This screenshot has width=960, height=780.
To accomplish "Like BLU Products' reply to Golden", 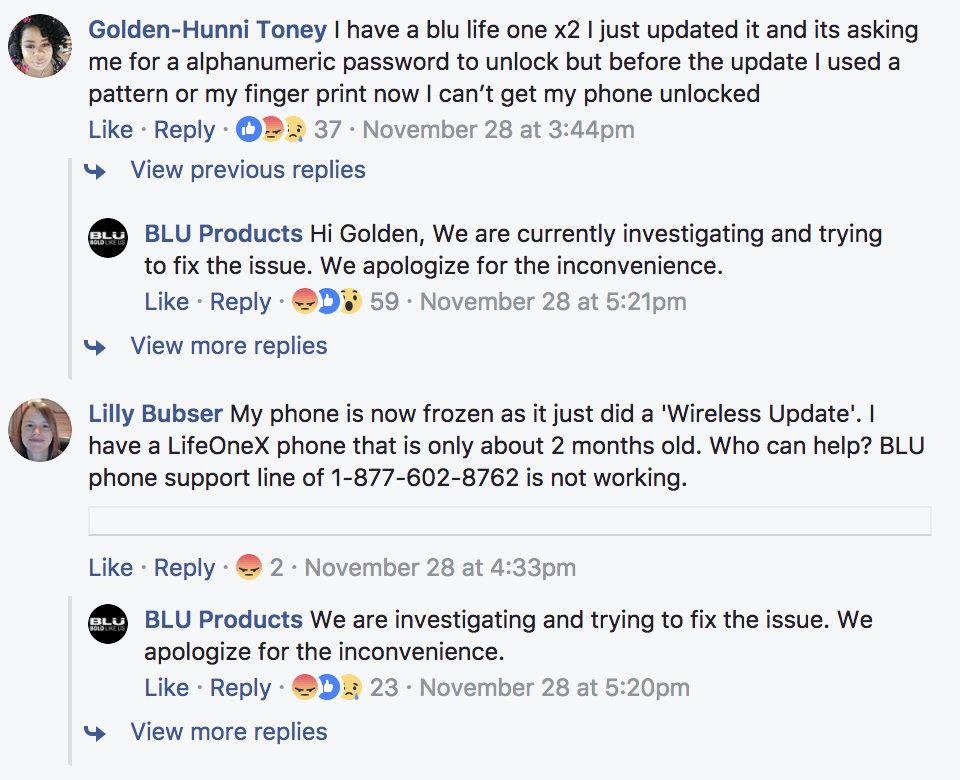I will coord(166,302).
